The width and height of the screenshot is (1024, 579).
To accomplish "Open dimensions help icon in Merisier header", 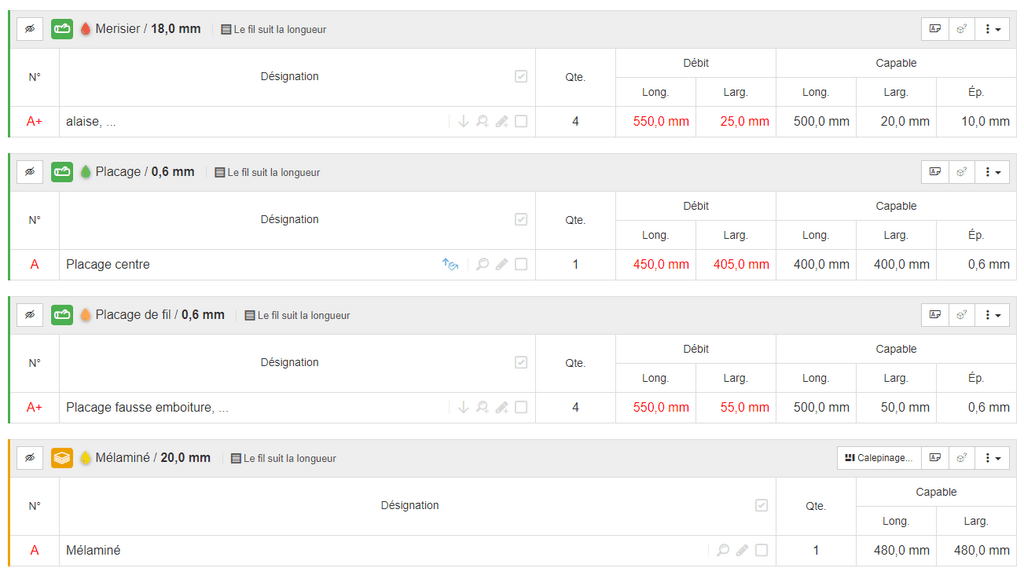I will click(935, 29).
